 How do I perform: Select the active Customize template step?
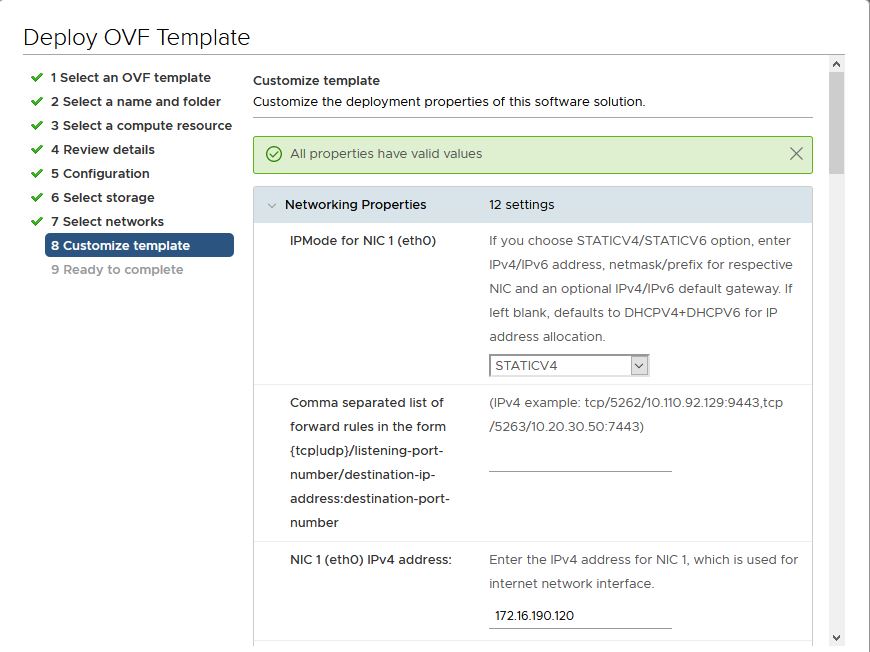click(x=139, y=245)
